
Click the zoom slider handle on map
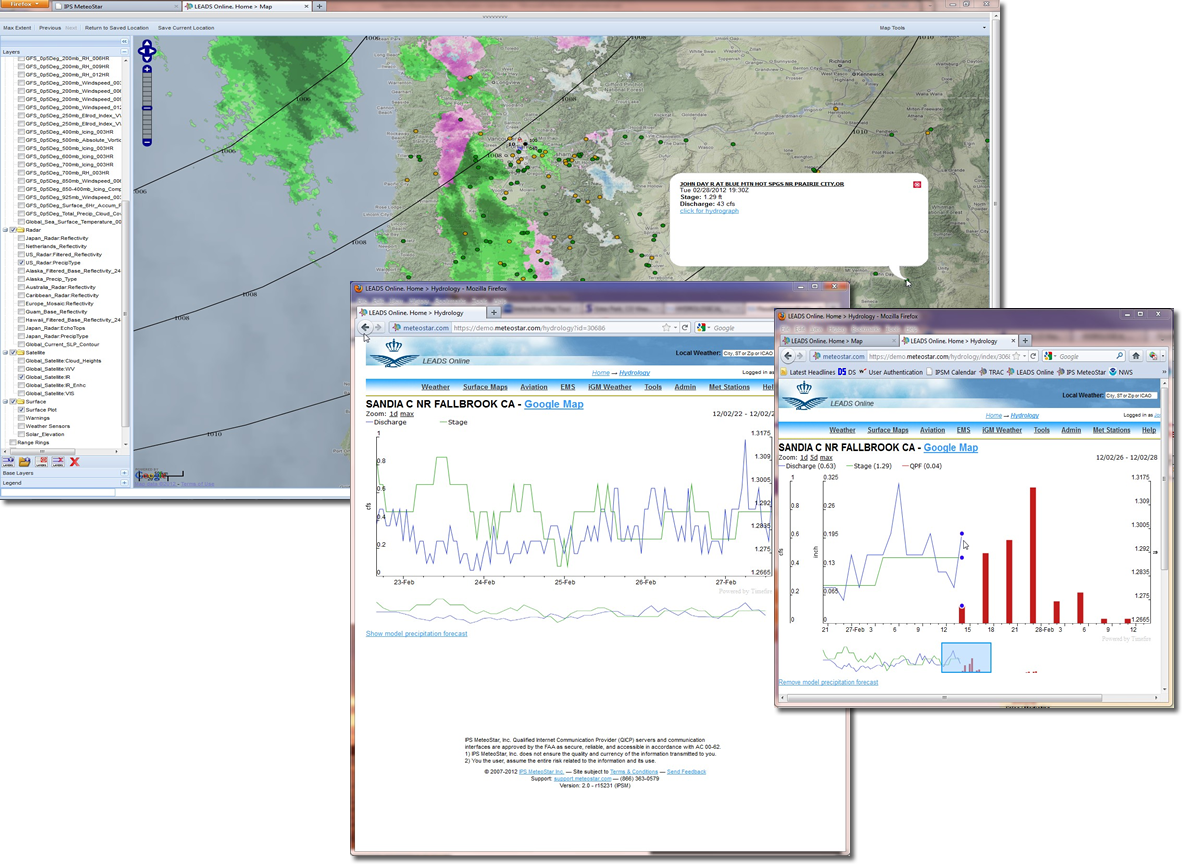(x=147, y=109)
